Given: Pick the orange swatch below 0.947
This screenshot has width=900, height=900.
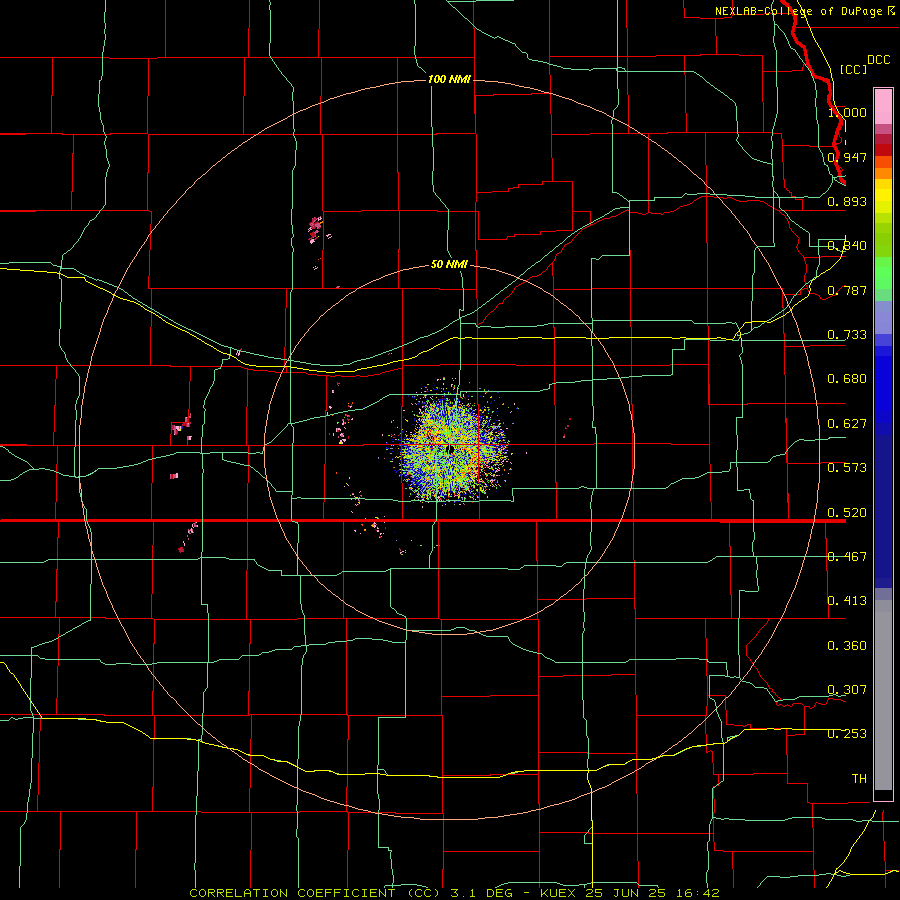Looking at the screenshot, I should pyautogui.click(x=883, y=173).
